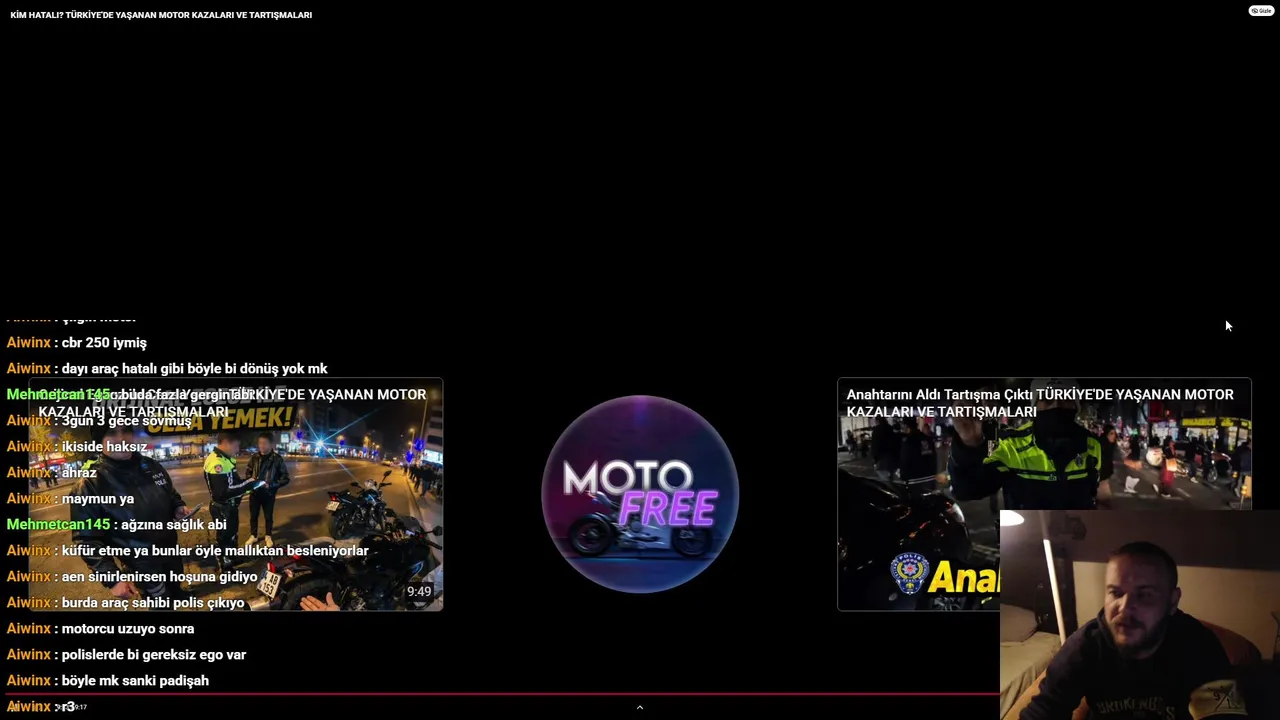Image resolution: width=1280 pixels, height=720 pixels.
Task: Click the video title 'KİM HATALI?' at top
Action: (x=161, y=15)
